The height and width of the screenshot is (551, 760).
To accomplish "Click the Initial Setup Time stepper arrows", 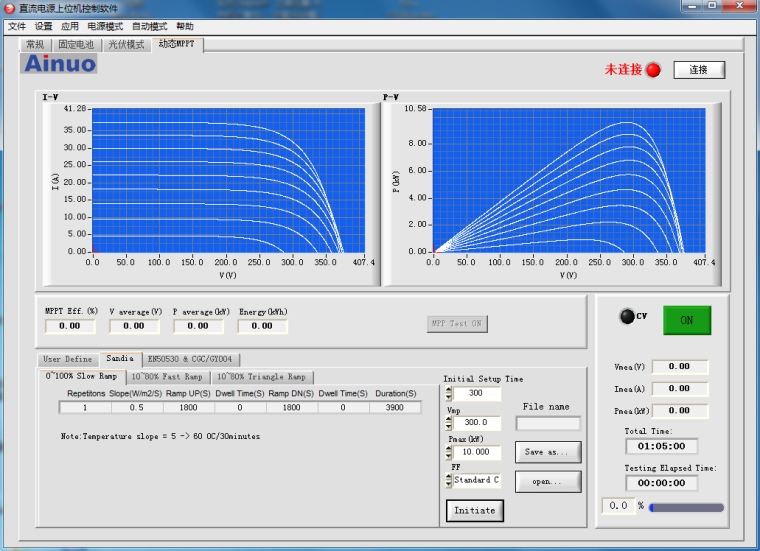I will [x=449, y=394].
